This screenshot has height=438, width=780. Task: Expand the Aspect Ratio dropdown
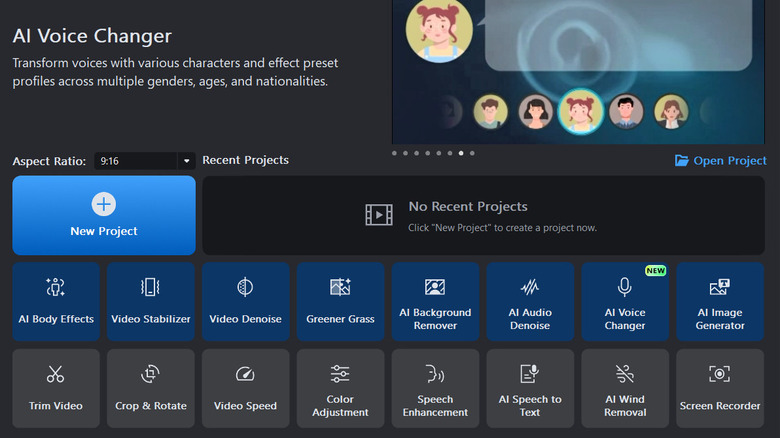coord(186,161)
